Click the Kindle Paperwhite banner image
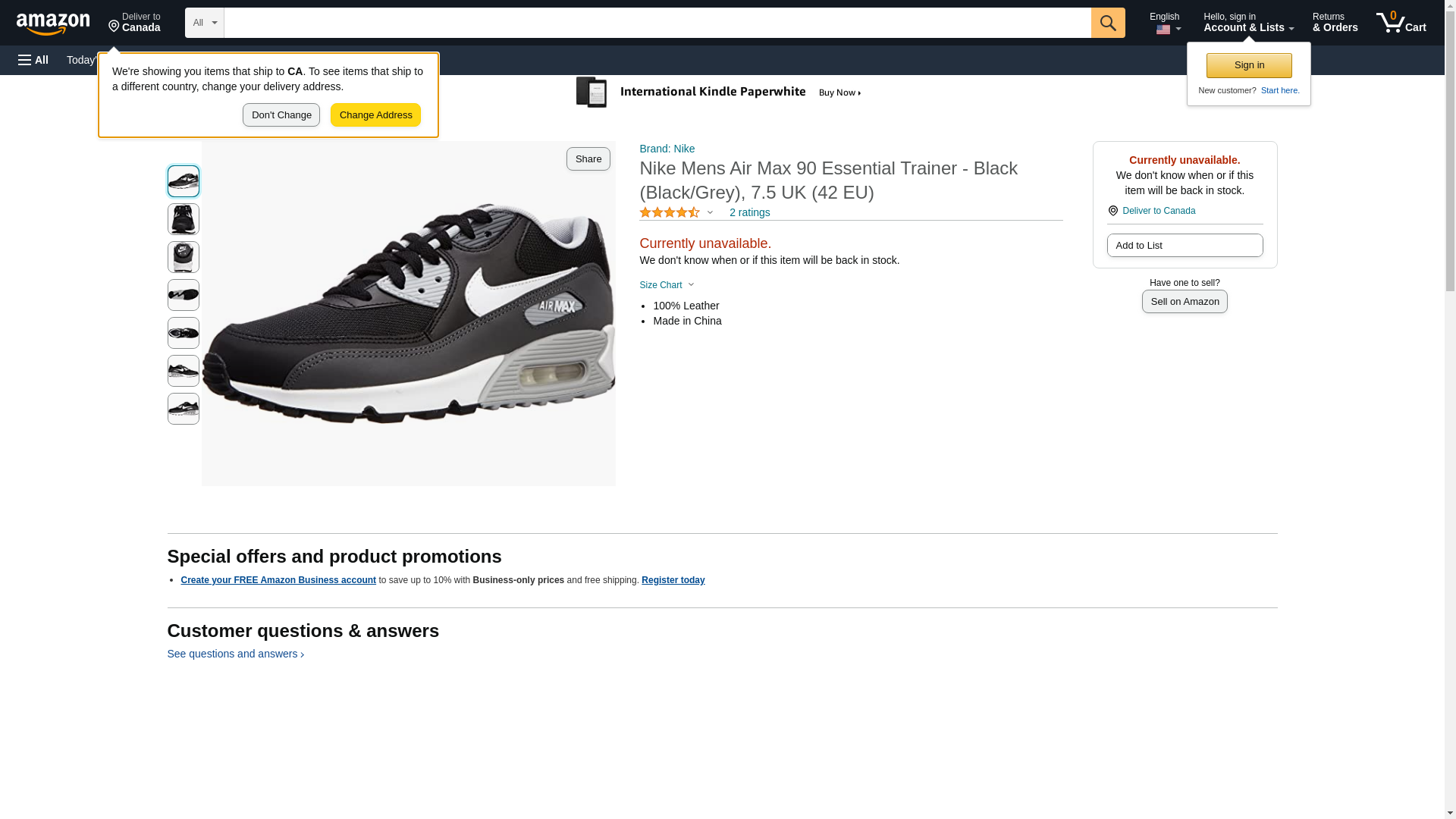The height and width of the screenshot is (819, 1456). pyautogui.click(x=719, y=93)
